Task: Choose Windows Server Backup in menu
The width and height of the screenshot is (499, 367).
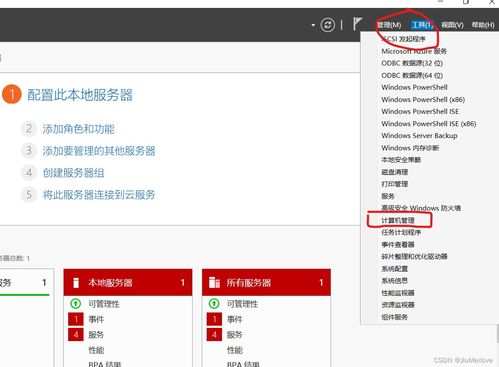Action: pos(419,136)
